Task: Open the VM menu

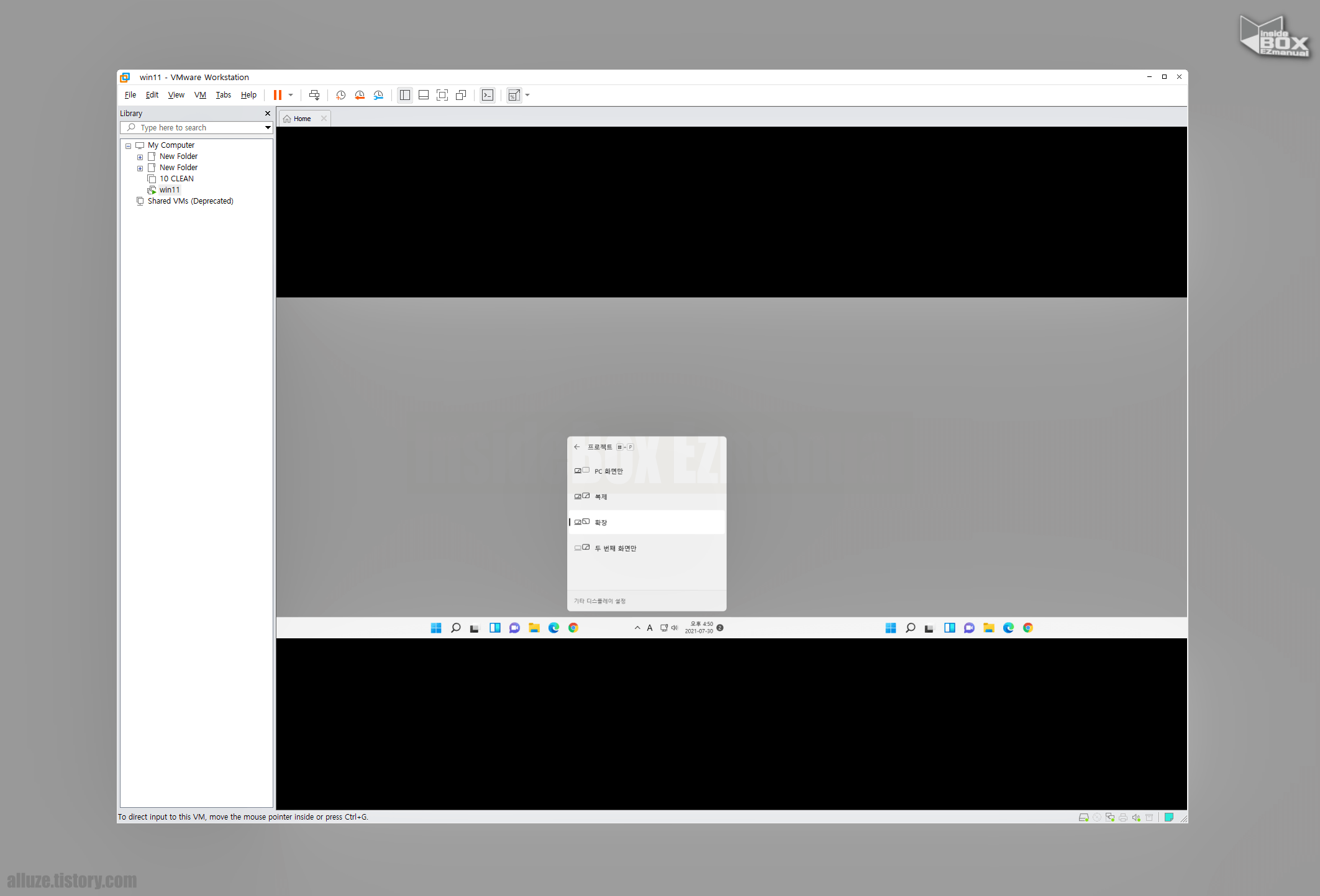Action: click(199, 95)
